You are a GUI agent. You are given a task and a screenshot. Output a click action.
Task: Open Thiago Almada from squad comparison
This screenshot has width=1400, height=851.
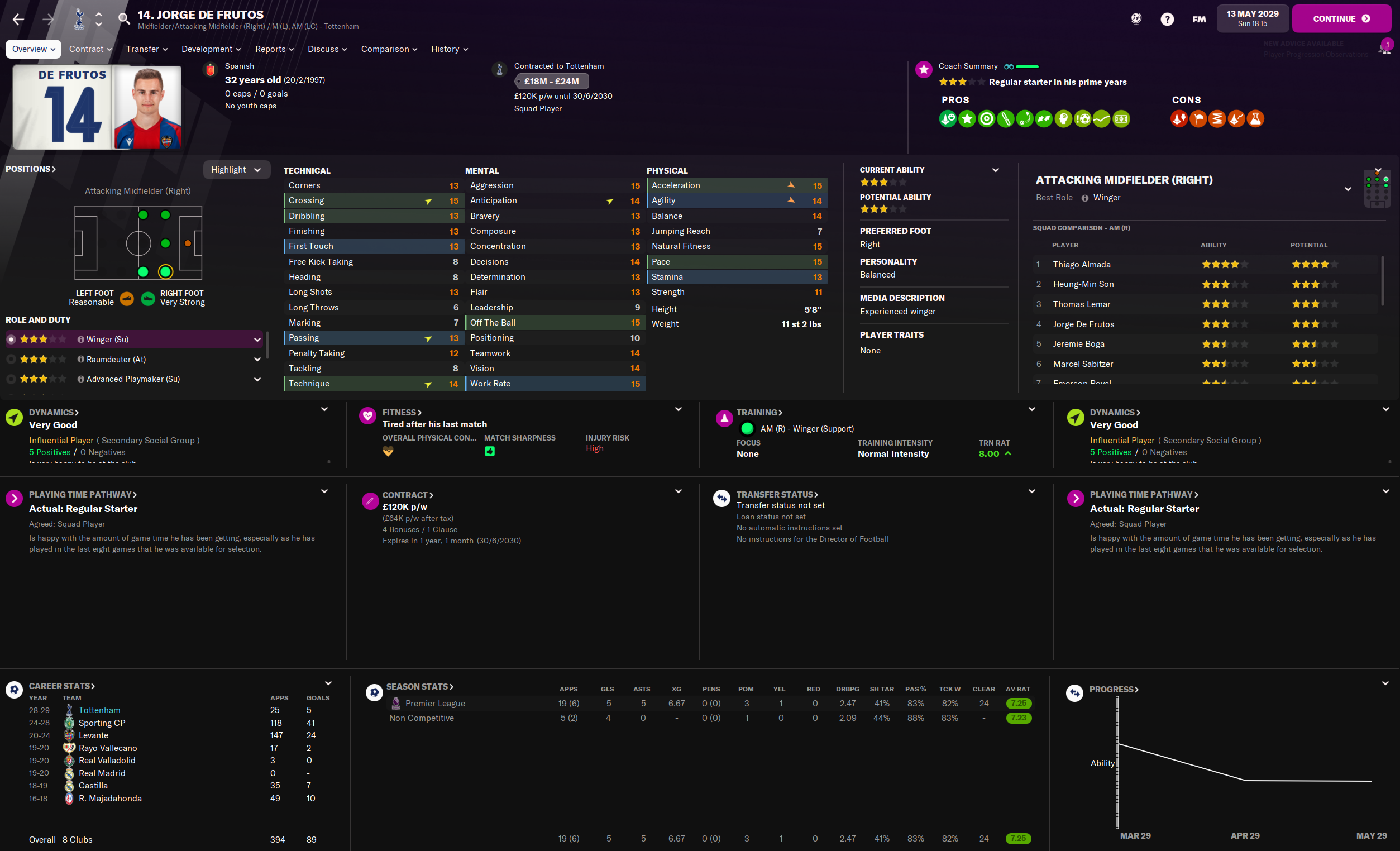[x=1081, y=264]
